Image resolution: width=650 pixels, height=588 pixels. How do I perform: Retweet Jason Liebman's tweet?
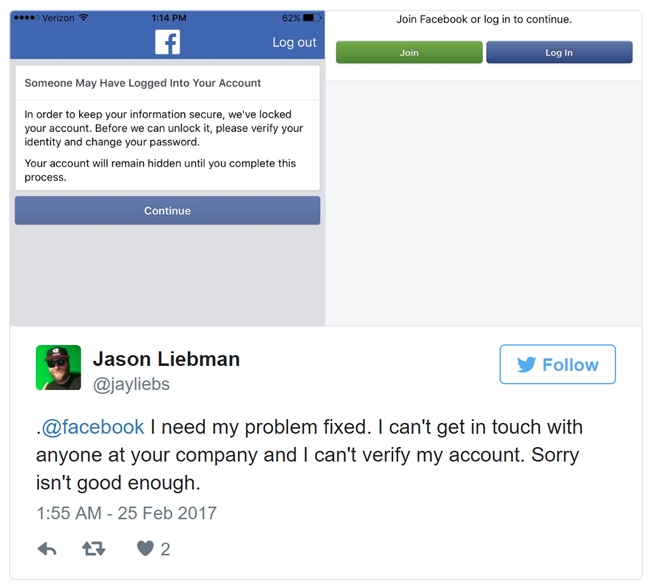point(93,548)
